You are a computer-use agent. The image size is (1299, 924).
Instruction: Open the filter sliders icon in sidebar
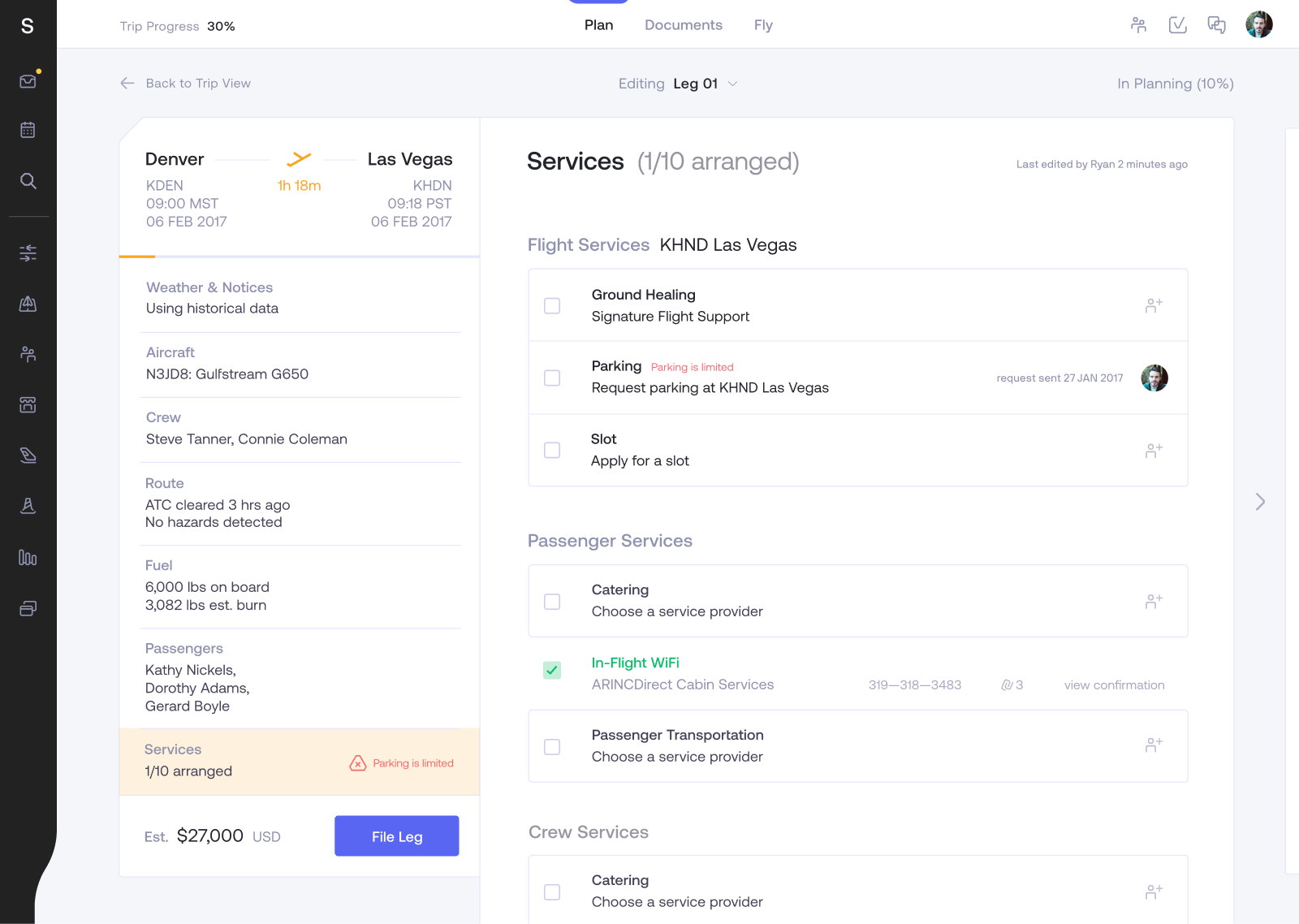(x=28, y=253)
